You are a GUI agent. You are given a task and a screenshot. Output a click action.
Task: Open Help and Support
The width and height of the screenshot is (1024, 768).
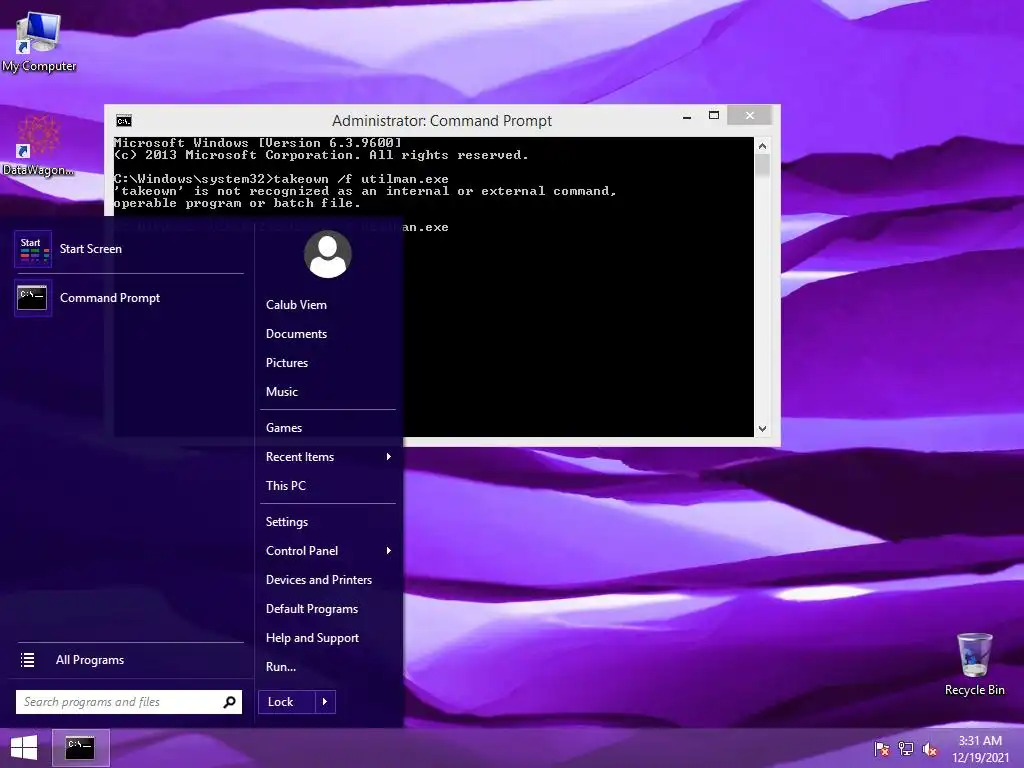pyautogui.click(x=312, y=638)
